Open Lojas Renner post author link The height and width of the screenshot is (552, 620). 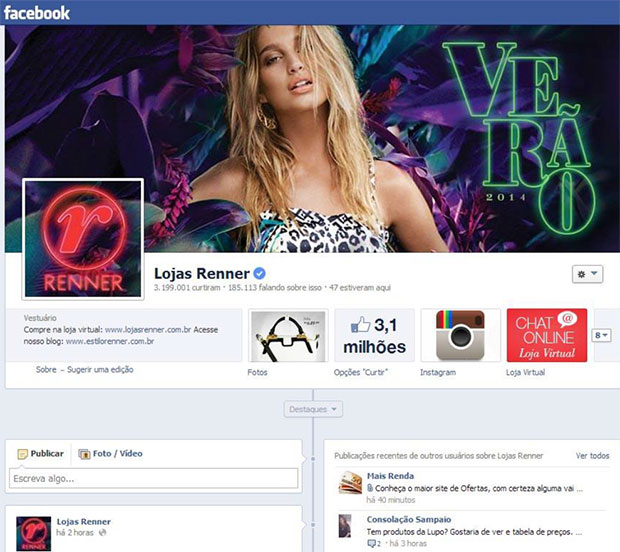click(83, 521)
